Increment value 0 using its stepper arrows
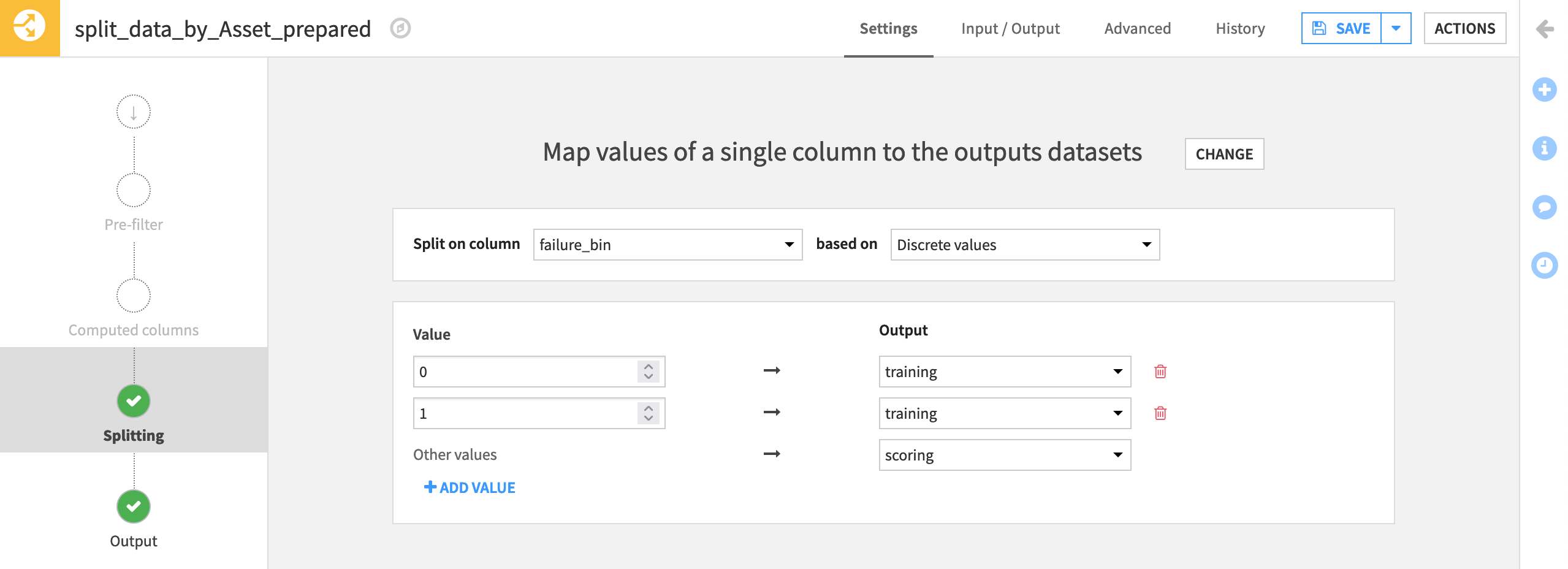 click(647, 367)
